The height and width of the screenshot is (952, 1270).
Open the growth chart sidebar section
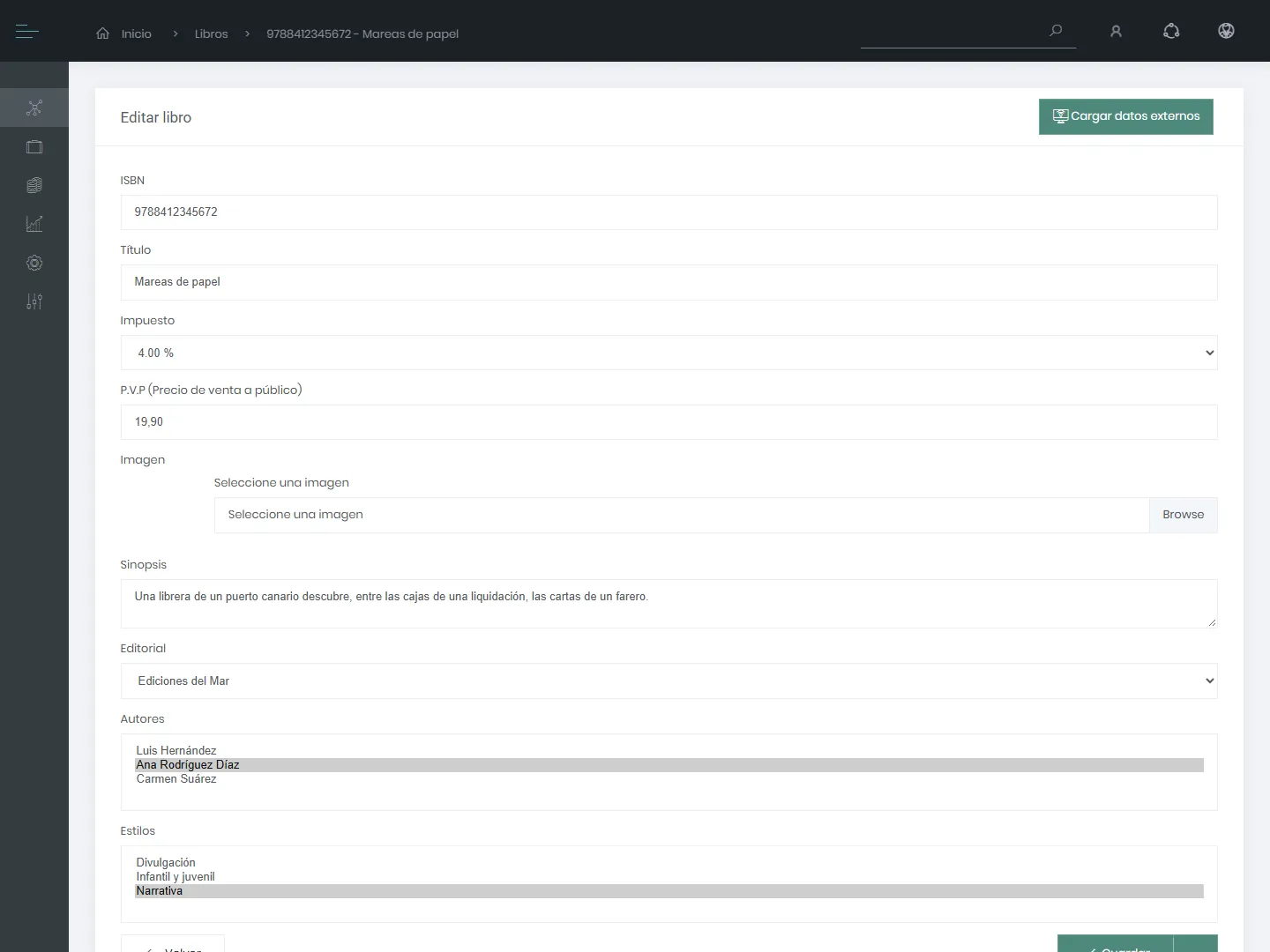point(34,224)
